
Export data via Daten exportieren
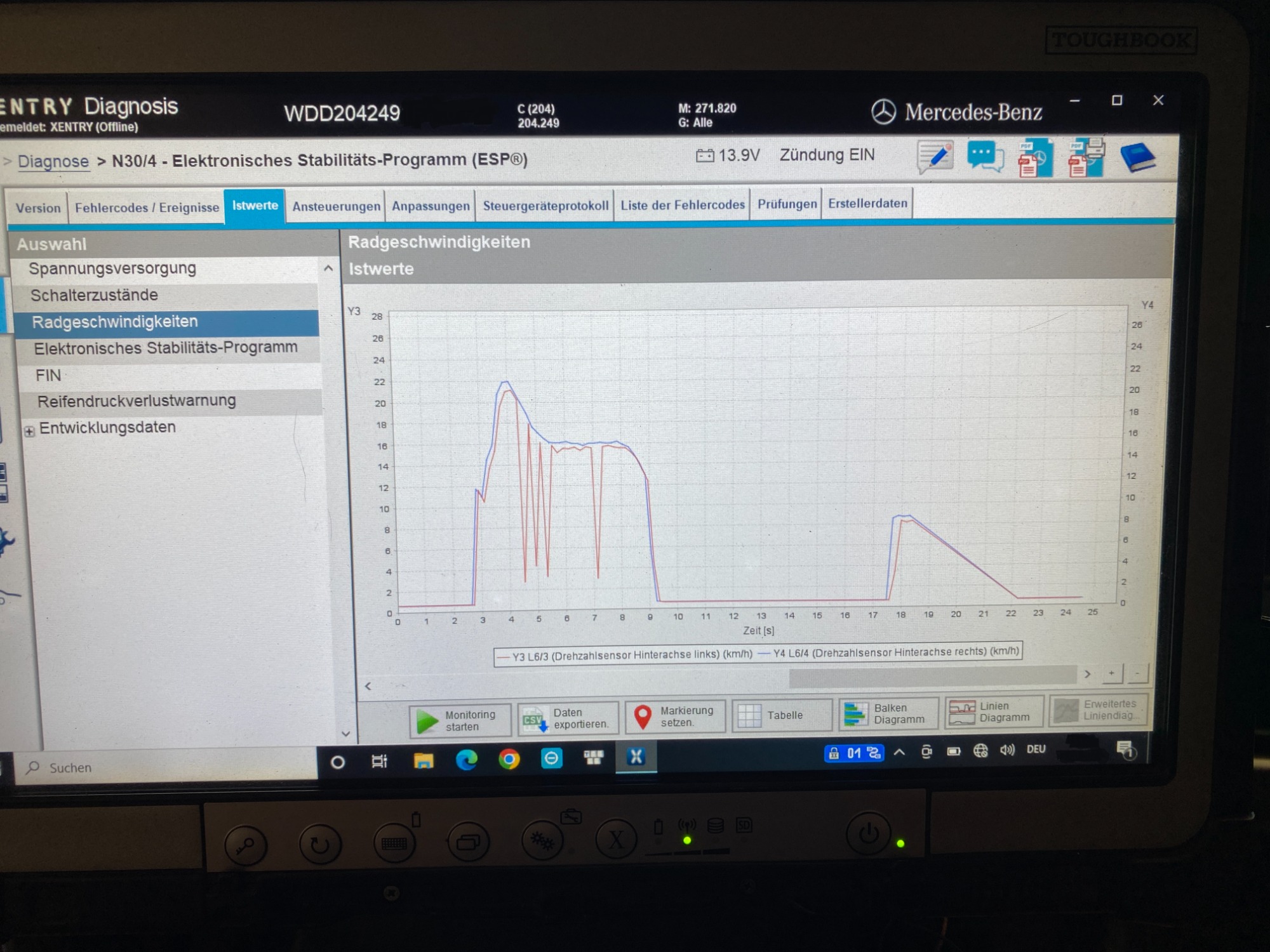[568, 718]
